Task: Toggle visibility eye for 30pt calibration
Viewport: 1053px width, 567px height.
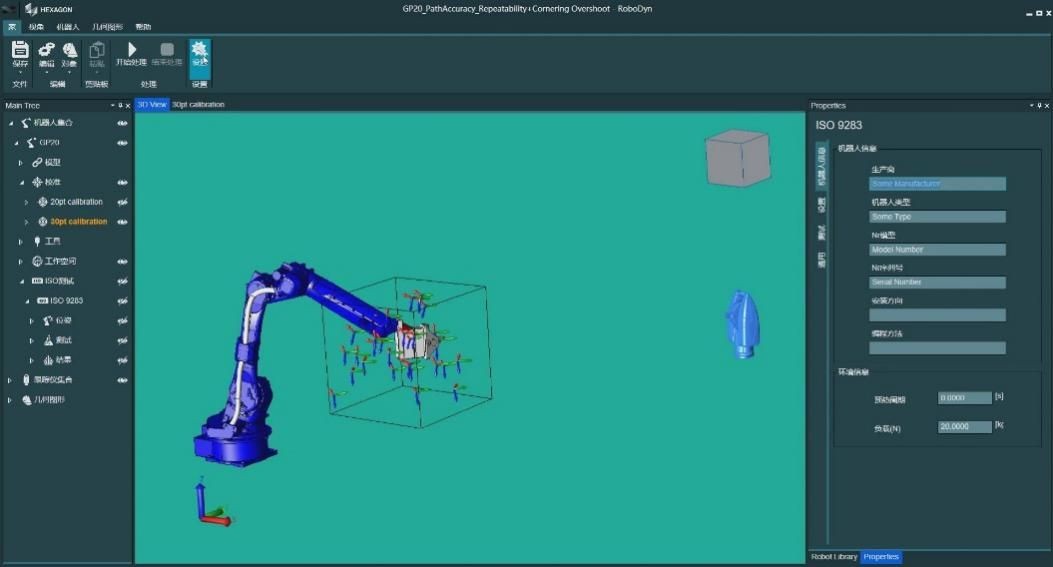Action: coord(122,222)
